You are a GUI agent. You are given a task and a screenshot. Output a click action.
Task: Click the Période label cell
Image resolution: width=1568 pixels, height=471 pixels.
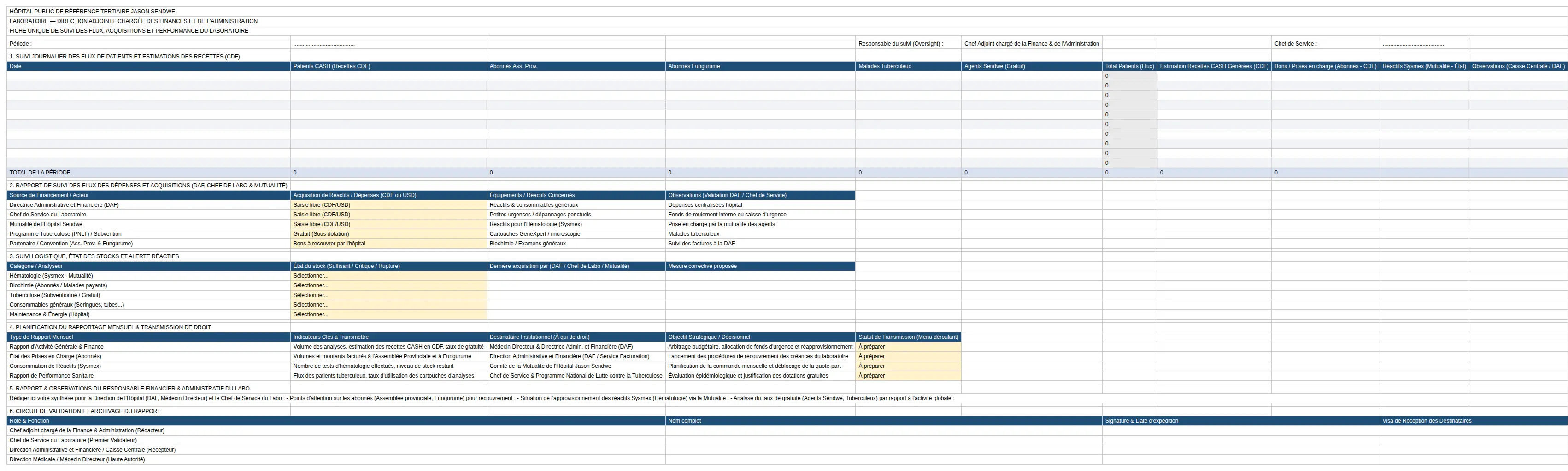(148, 44)
